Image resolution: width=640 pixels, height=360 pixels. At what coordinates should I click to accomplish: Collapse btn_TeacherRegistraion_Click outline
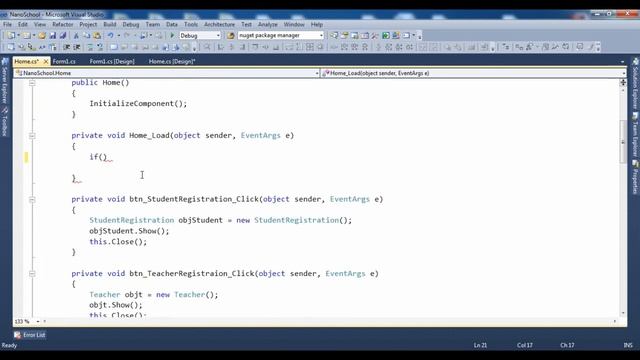[32, 274]
